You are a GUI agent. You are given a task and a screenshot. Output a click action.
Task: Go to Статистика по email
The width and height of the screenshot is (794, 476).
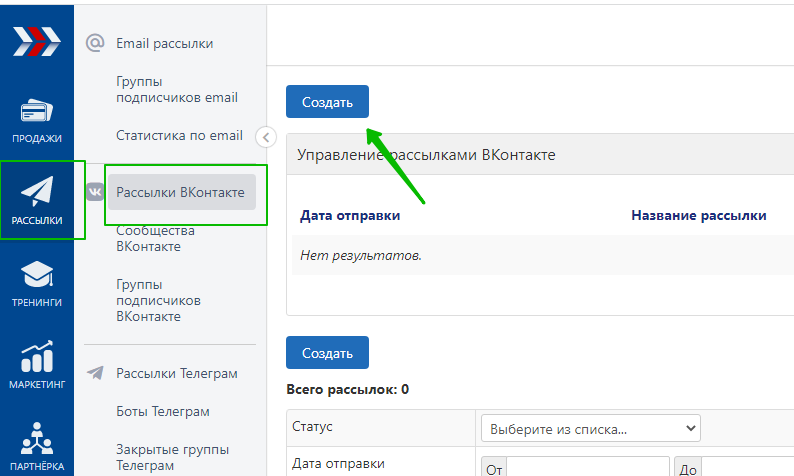[179, 135]
